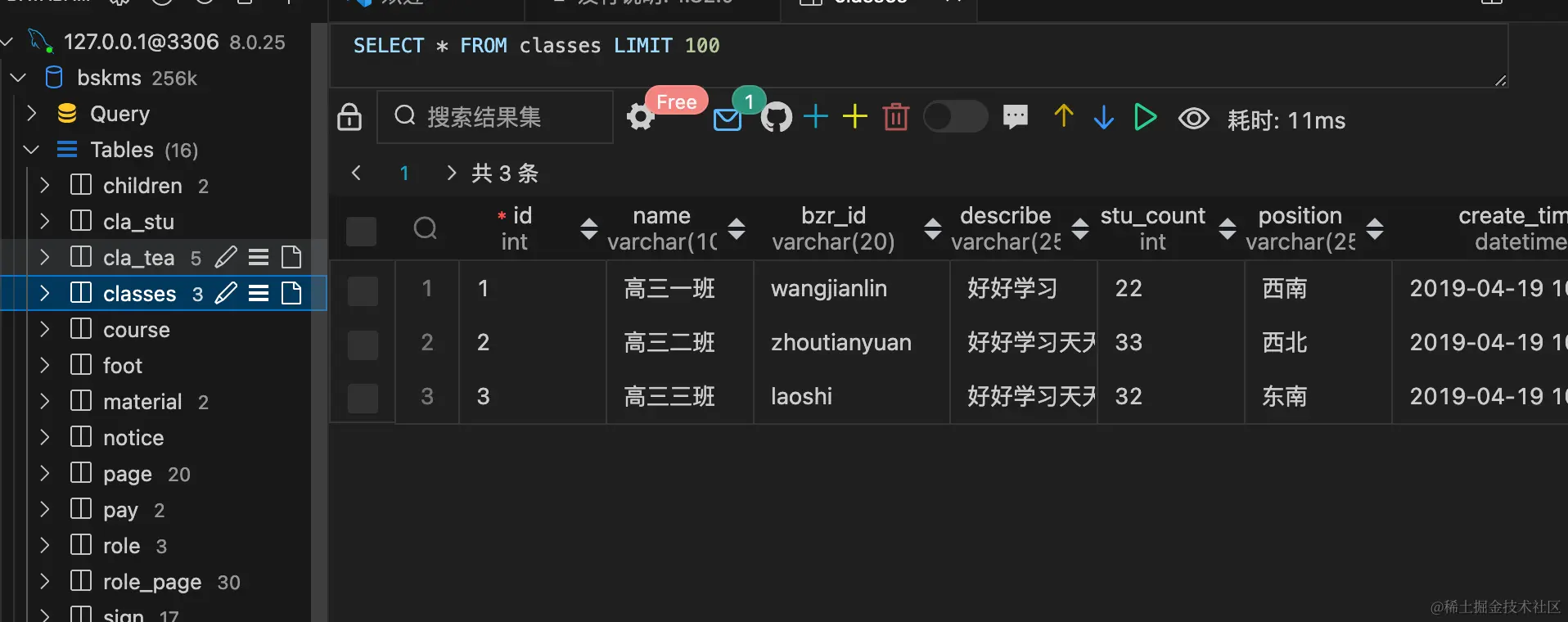Open the chat bubble feedback icon
This screenshot has width=1568, height=622.
coord(1016,117)
